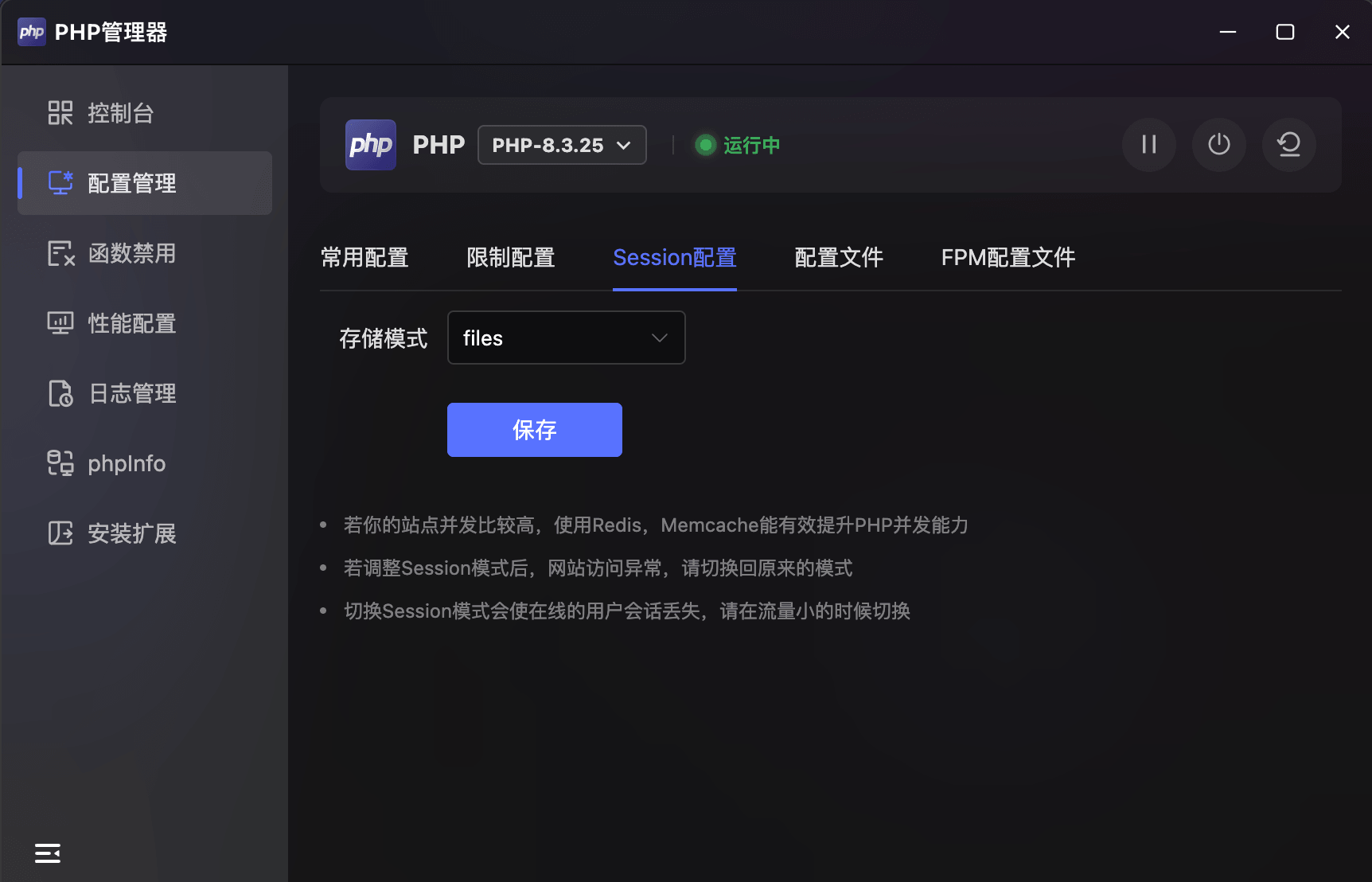The image size is (1372, 882).
Task: Open 安装扩展 in the sidebar
Action: (145, 533)
